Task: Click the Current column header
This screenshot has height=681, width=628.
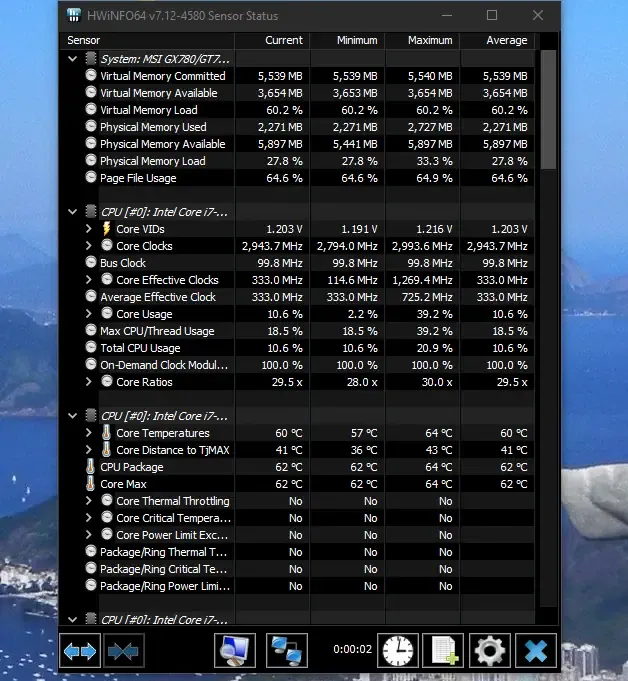Action: pos(272,40)
